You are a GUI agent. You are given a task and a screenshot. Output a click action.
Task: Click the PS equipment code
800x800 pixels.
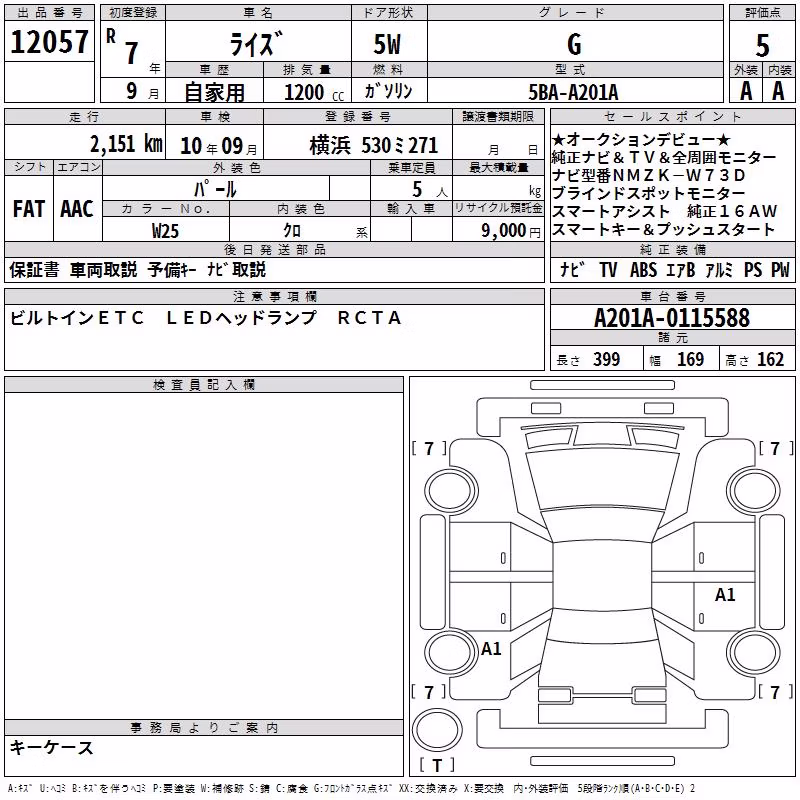tap(753, 270)
